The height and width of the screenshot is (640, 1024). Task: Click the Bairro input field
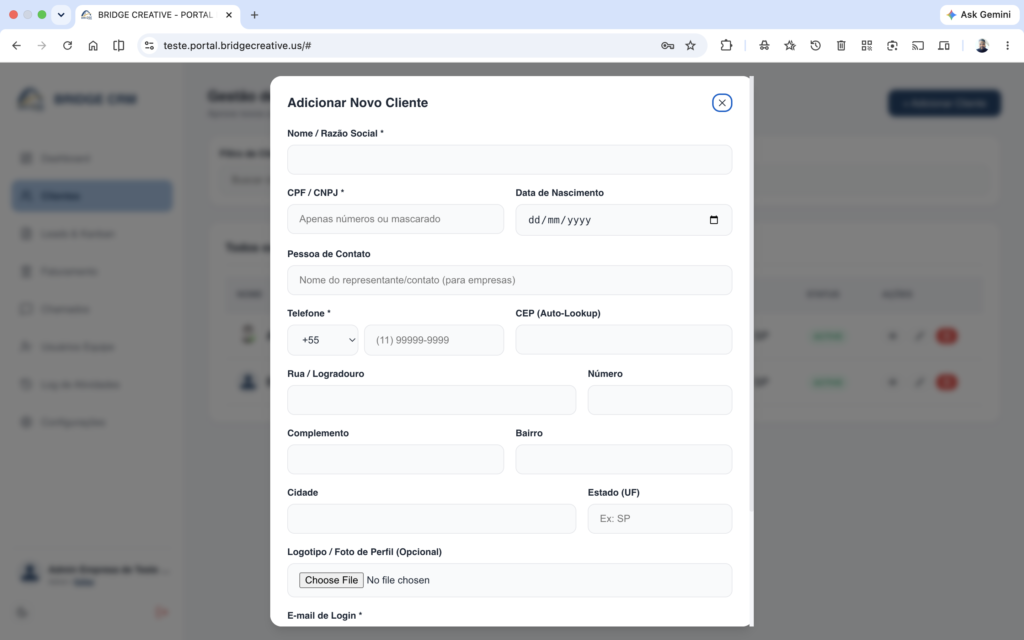click(x=624, y=459)
